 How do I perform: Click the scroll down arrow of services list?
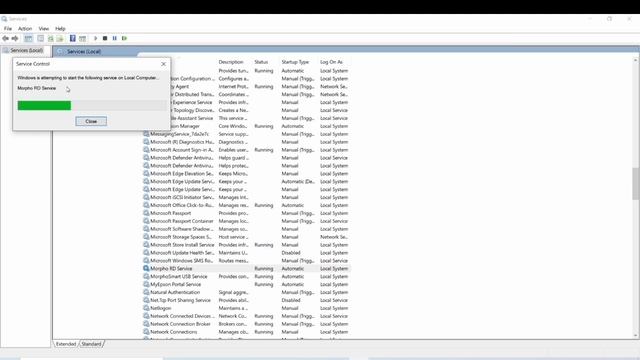pyautogui.click(x=636, y=336)
